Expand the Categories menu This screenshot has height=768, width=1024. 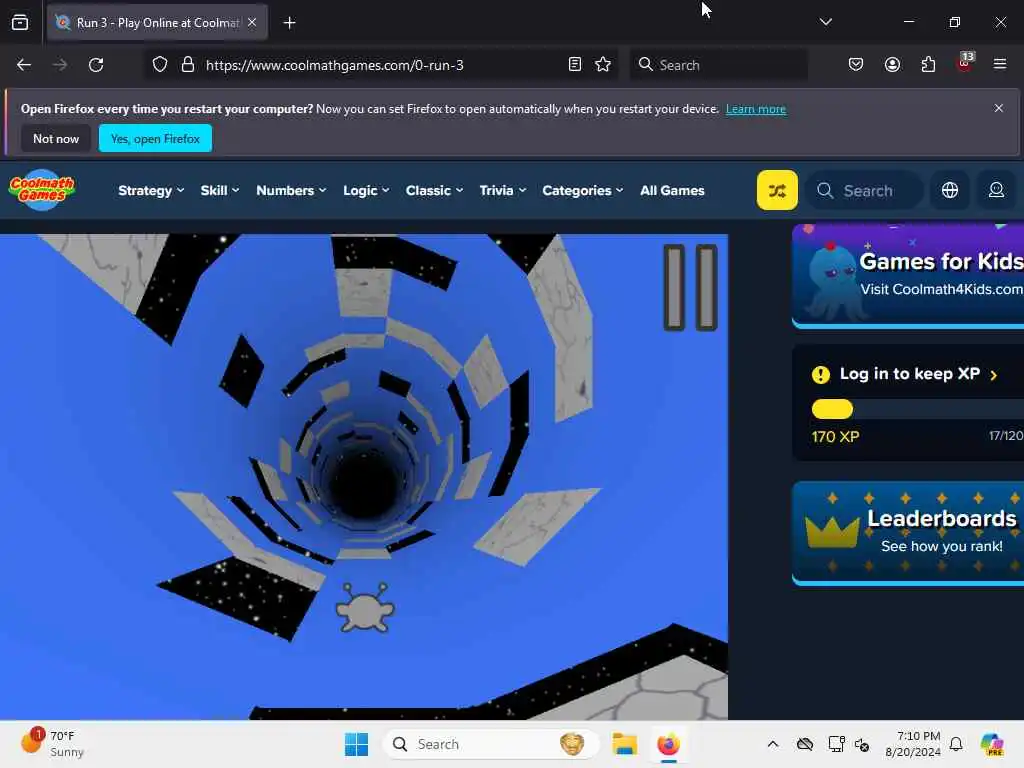(583, 191)
